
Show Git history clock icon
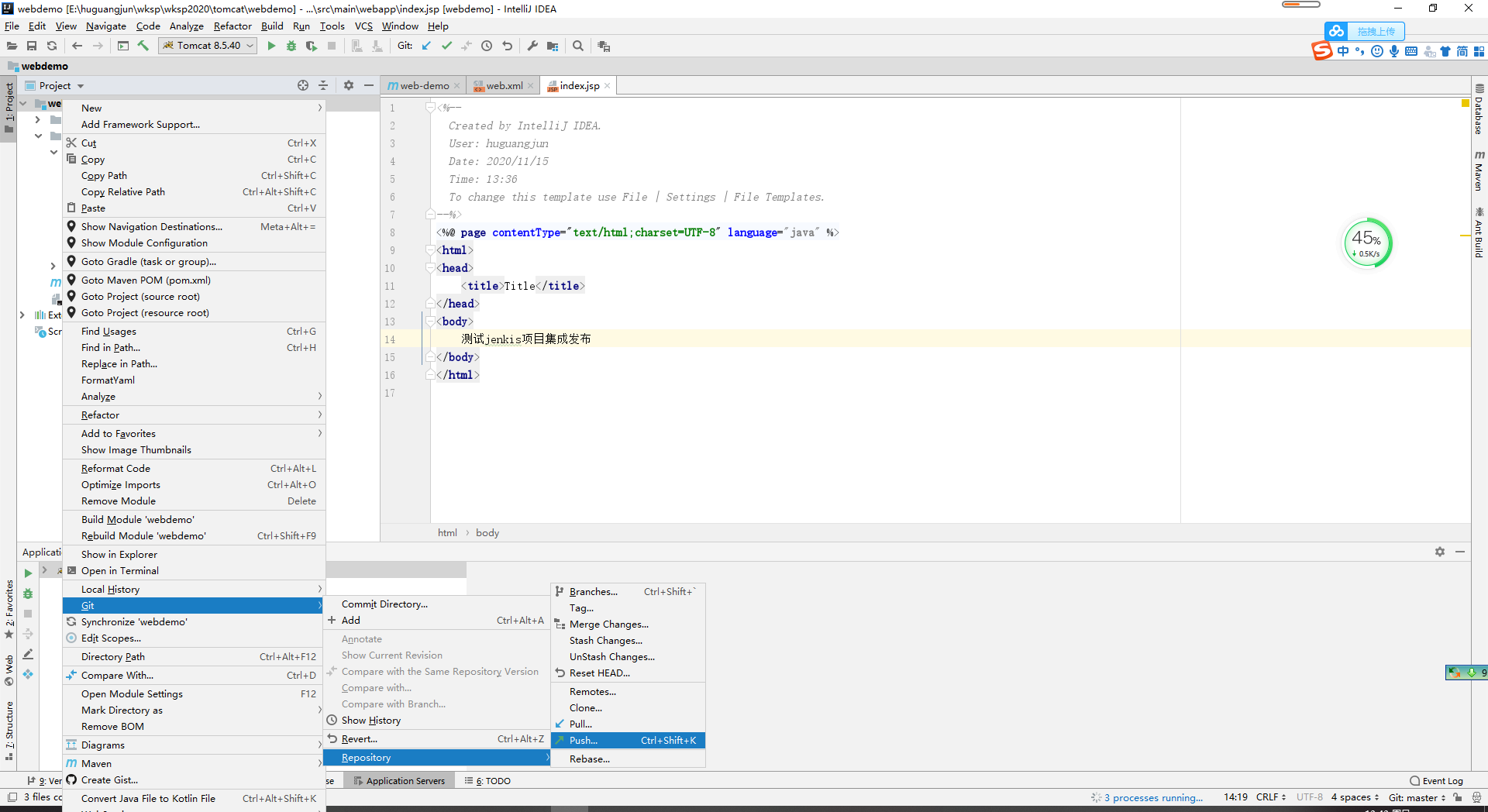487,46
